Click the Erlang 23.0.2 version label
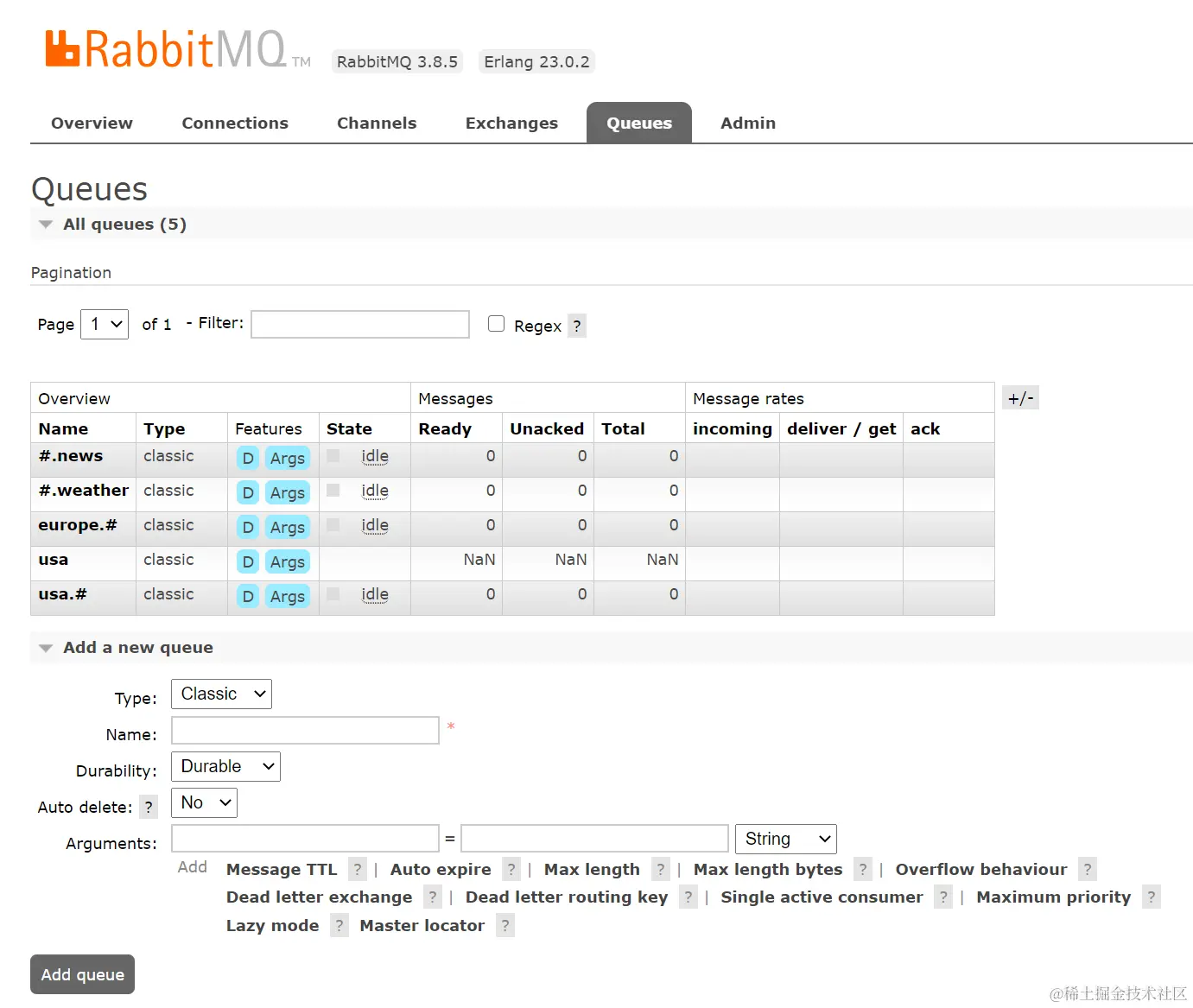The width and height of the screenshot is (1193, 1008). click(x=536, y=61)
